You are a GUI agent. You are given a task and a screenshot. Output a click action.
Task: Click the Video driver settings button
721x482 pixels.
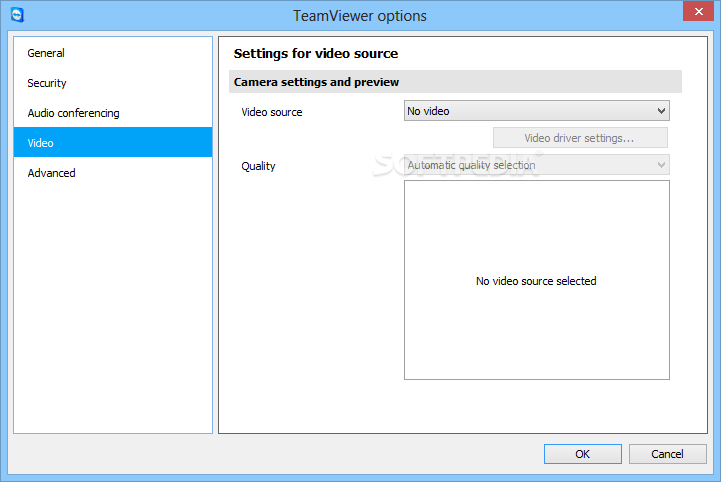point(580,138)
